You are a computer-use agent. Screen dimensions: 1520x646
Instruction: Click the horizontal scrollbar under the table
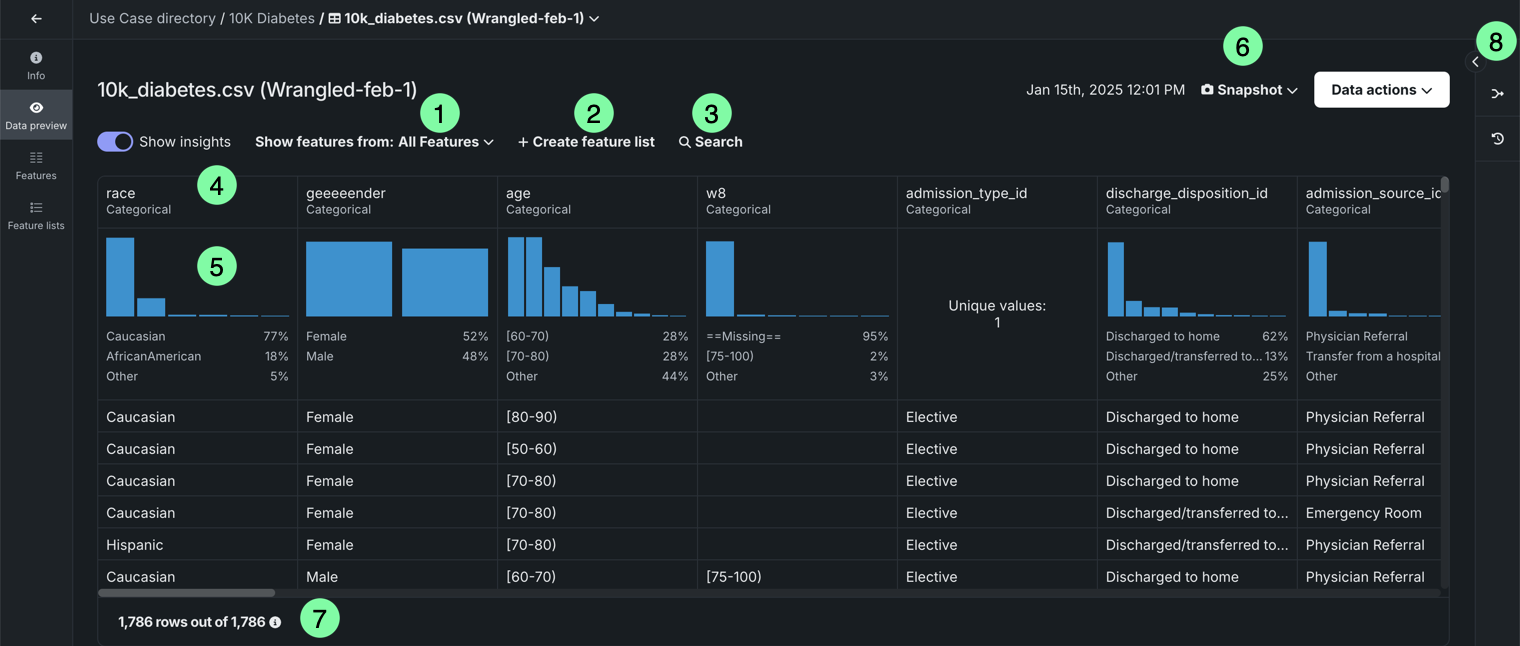point(186,593)
